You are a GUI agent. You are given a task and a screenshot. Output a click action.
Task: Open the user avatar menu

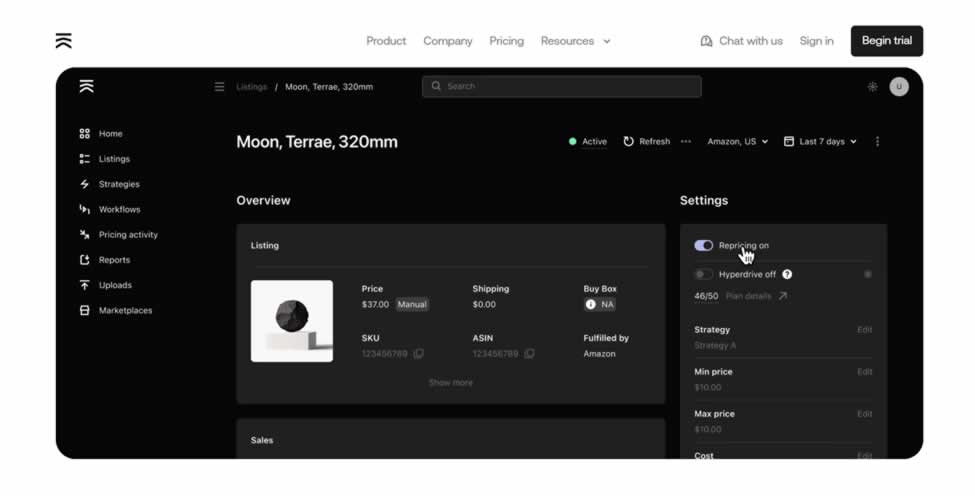[x=899, y=87]
